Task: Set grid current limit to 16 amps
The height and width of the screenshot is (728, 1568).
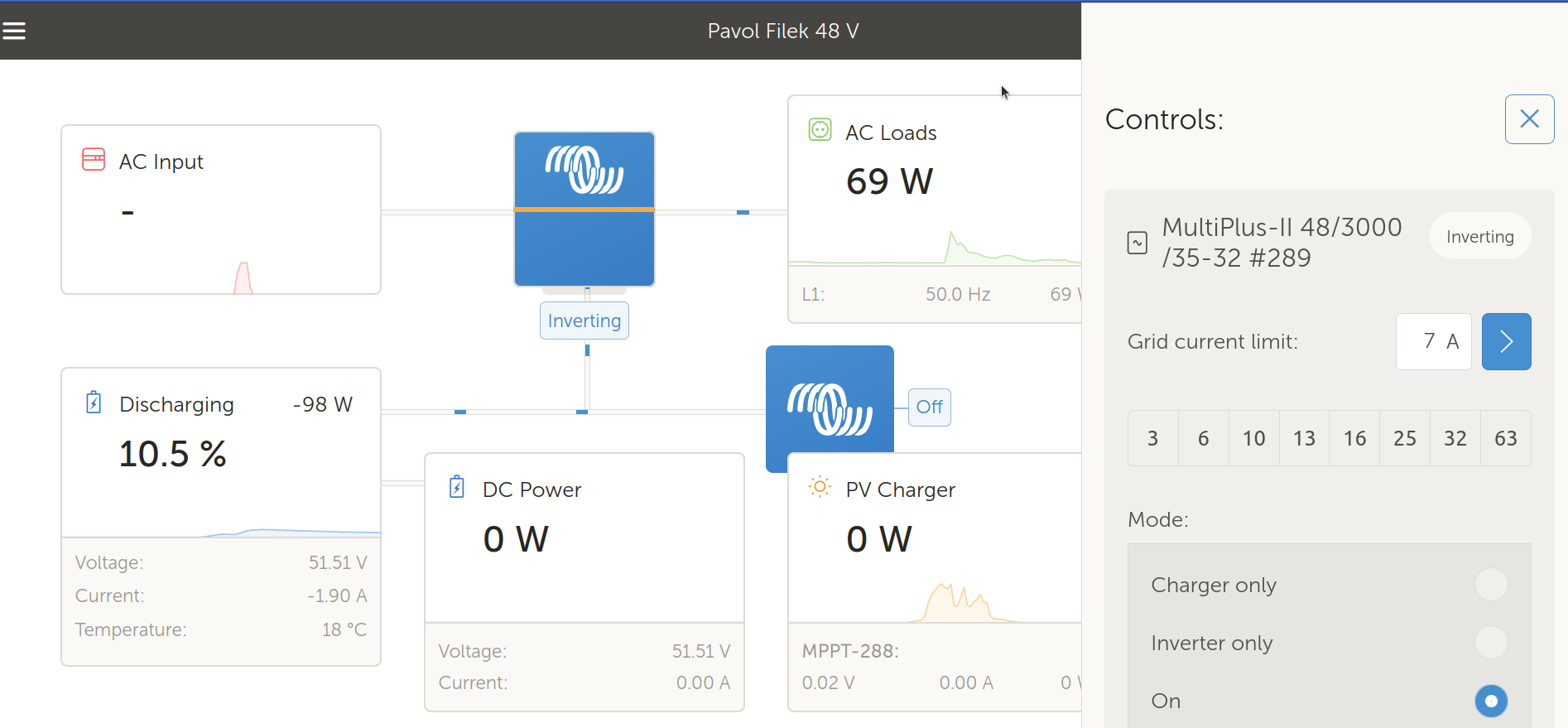Action: (x=1354, y=438)
